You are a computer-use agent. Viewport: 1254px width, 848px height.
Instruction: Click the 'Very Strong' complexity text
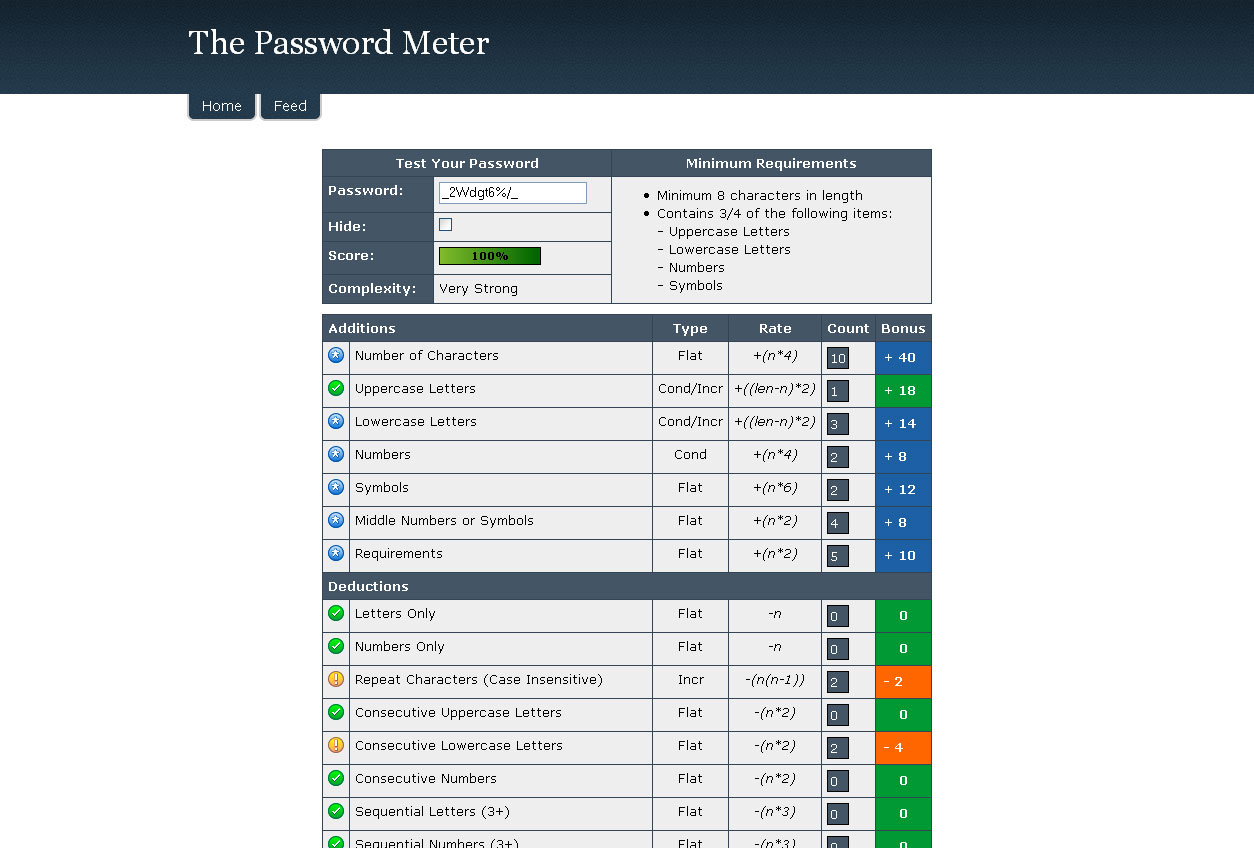(x=478, y=289)
